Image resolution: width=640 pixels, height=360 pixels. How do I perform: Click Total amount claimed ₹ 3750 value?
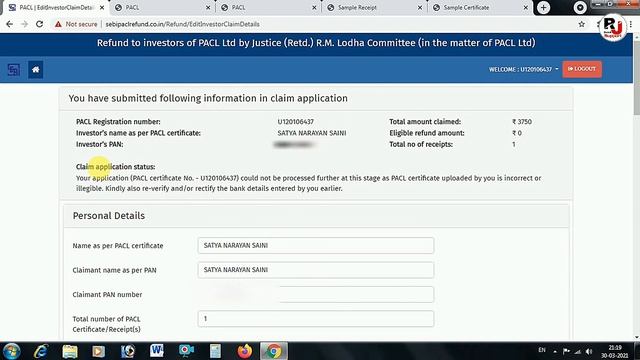tap(522, 122)
